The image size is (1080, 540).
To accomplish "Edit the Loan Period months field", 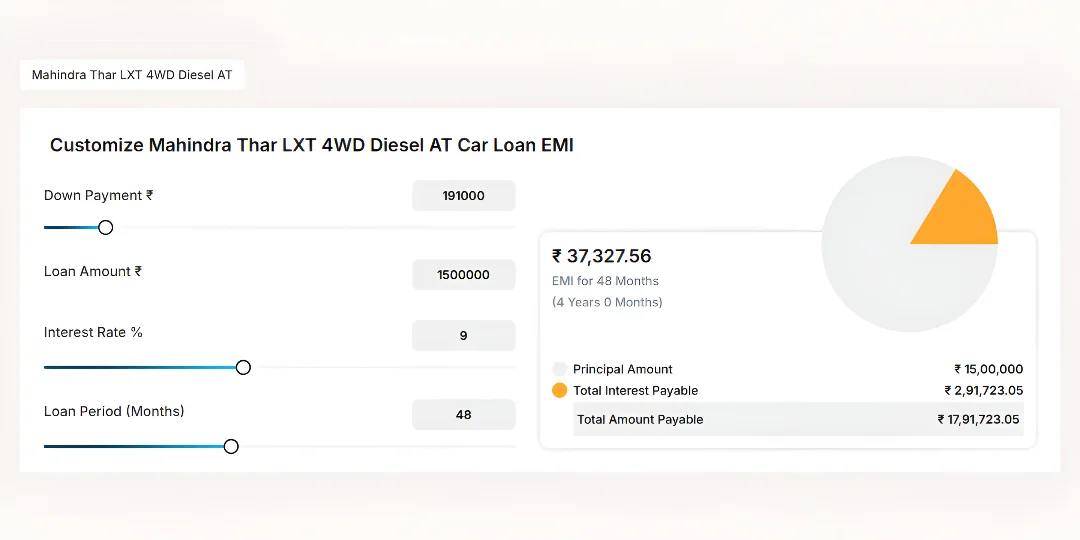I will pyautogui.click(x=463, y=414).
